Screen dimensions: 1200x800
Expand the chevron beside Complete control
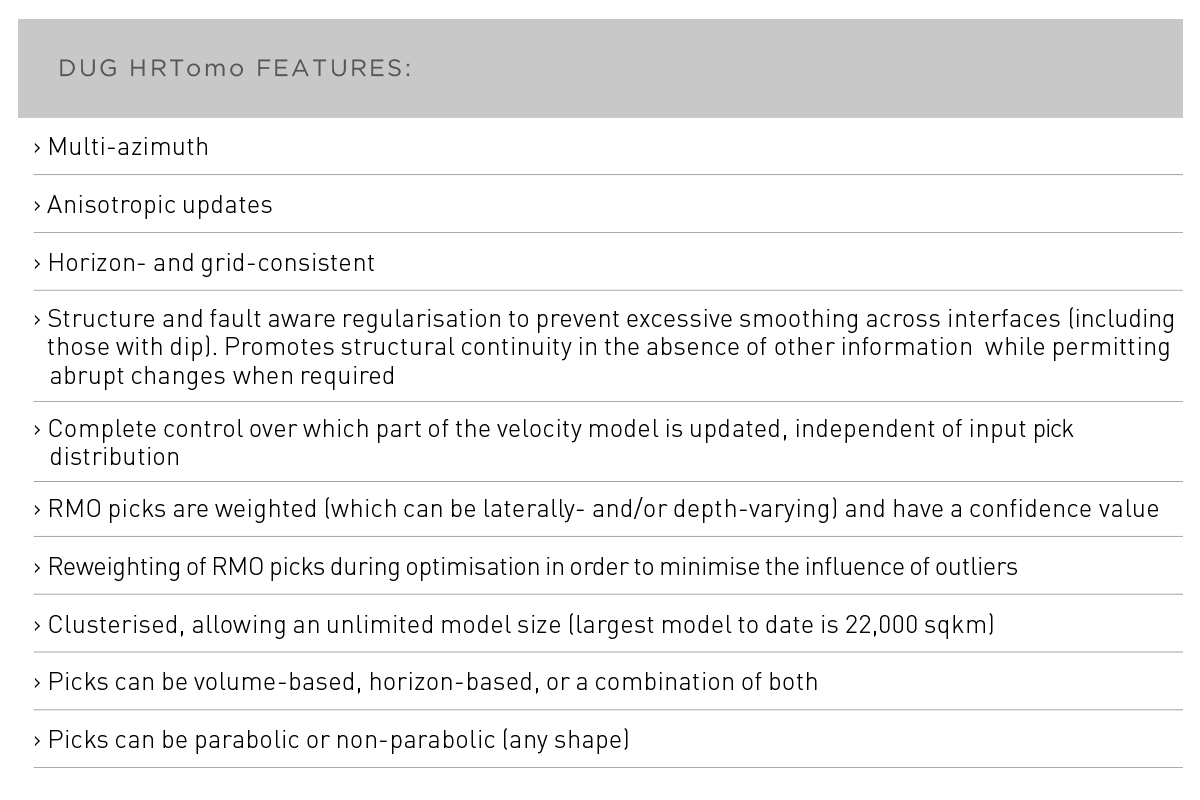38,430
